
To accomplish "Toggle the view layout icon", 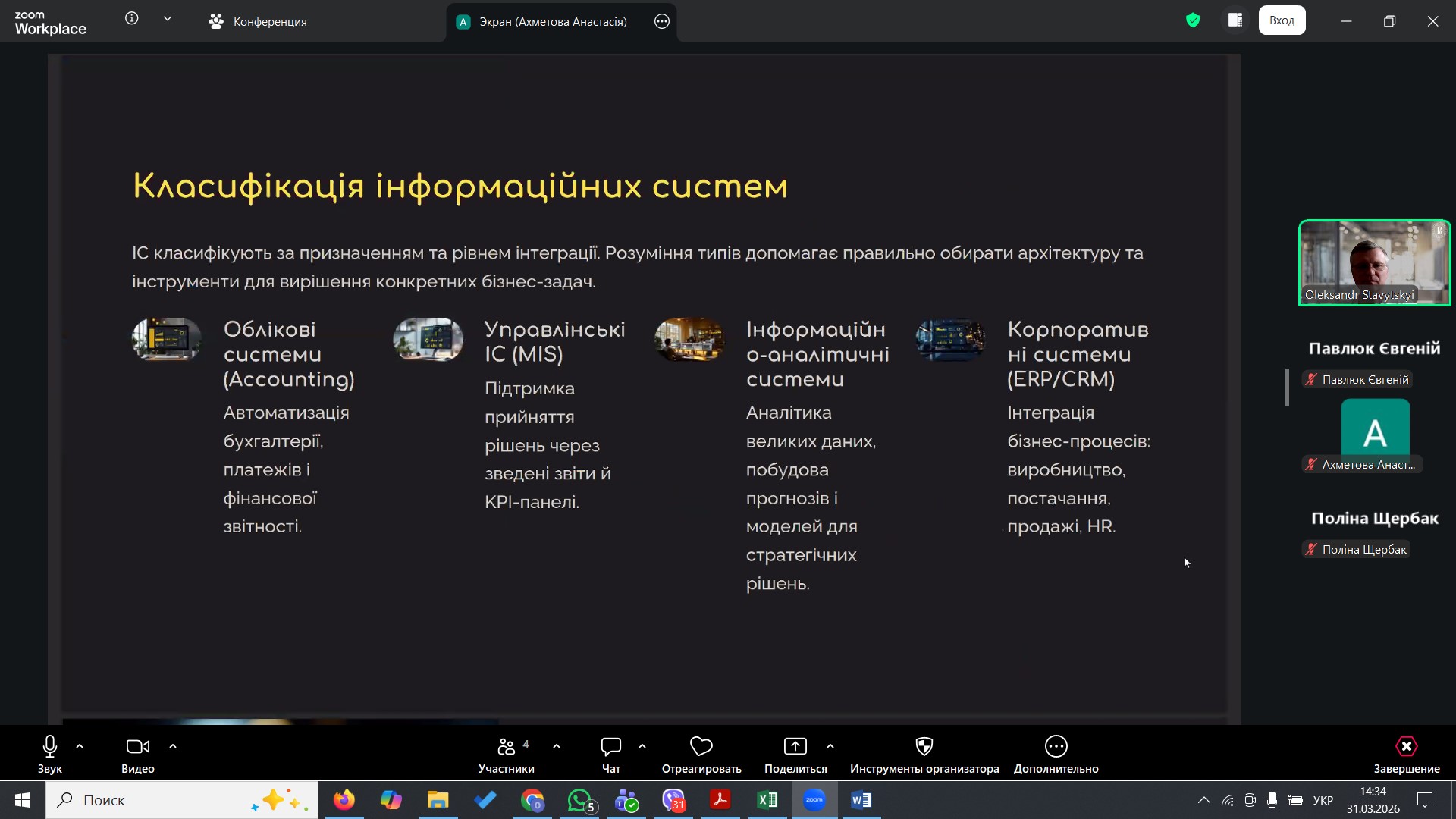I will [1235, 20].
